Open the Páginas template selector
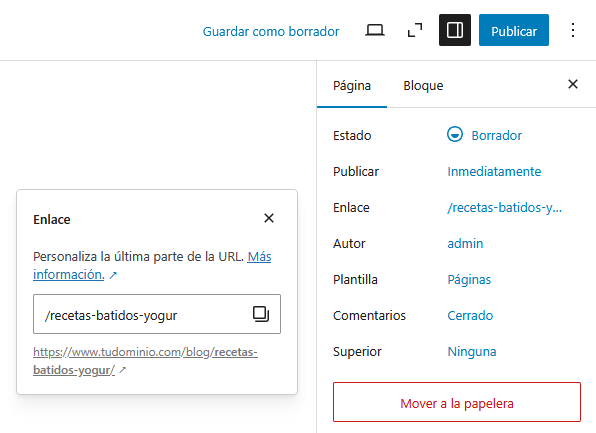This screenshot has width=596, height=433. click(469, 280)
